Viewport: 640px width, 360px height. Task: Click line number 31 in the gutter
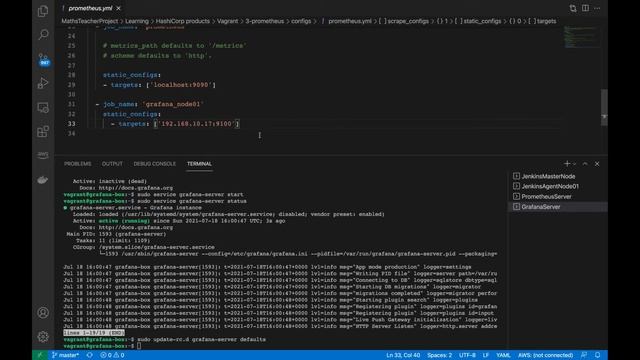tap(72, 104)
